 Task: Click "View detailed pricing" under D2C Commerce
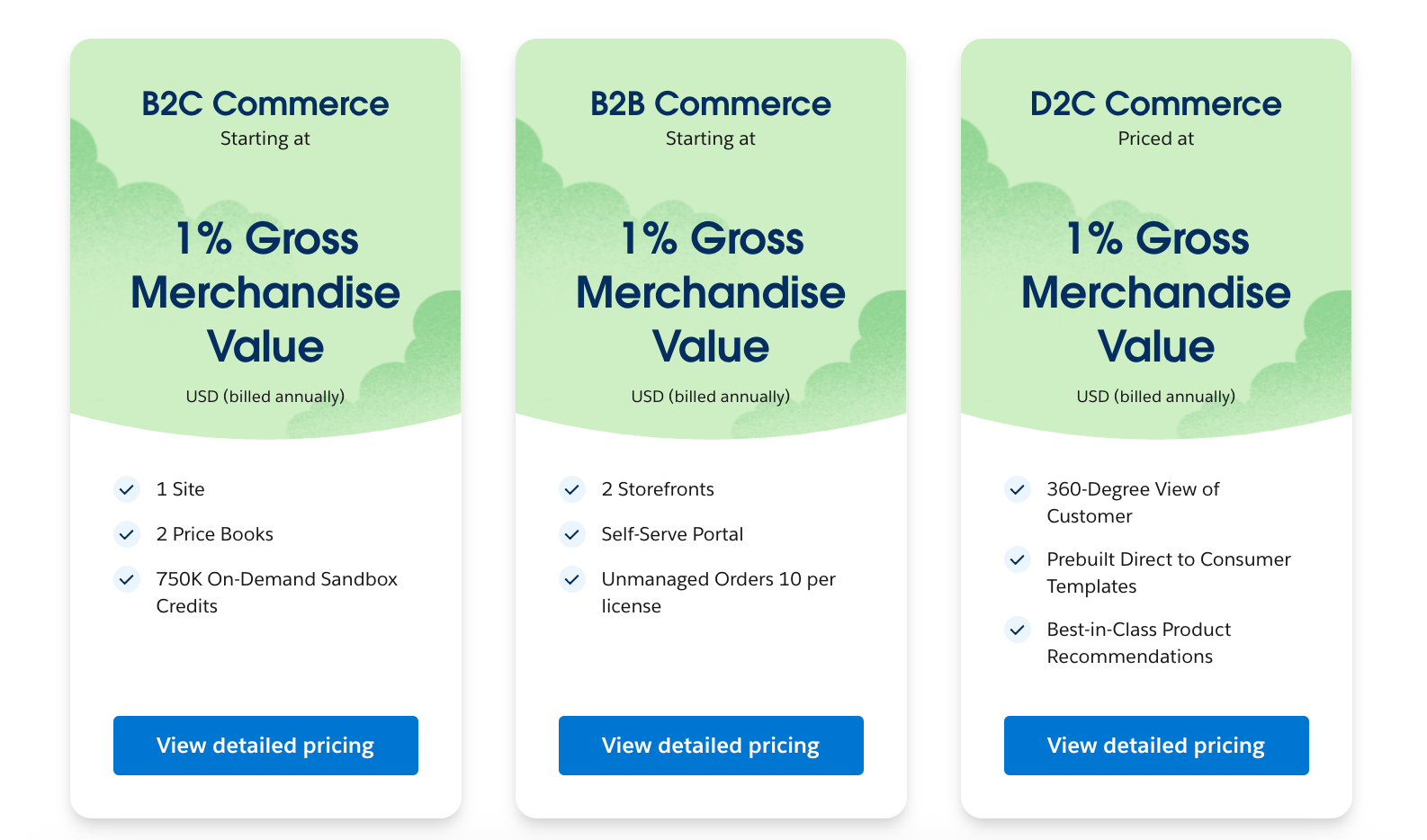click(1155, 745)
